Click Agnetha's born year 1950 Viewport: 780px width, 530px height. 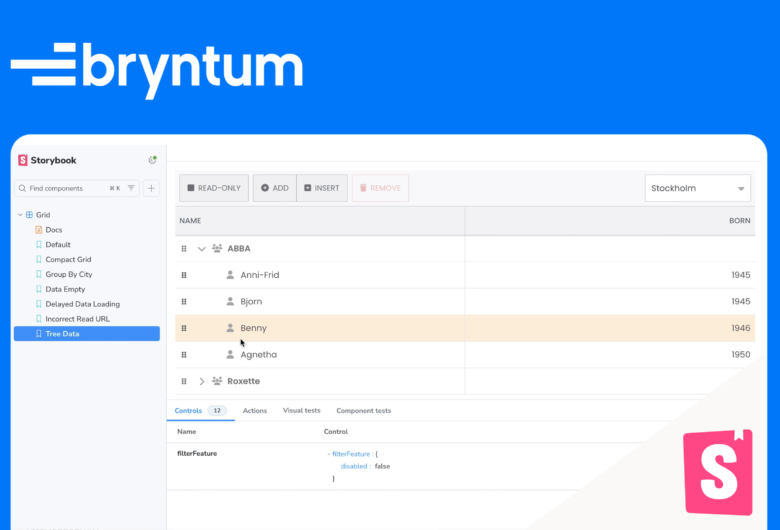(741, 355)
